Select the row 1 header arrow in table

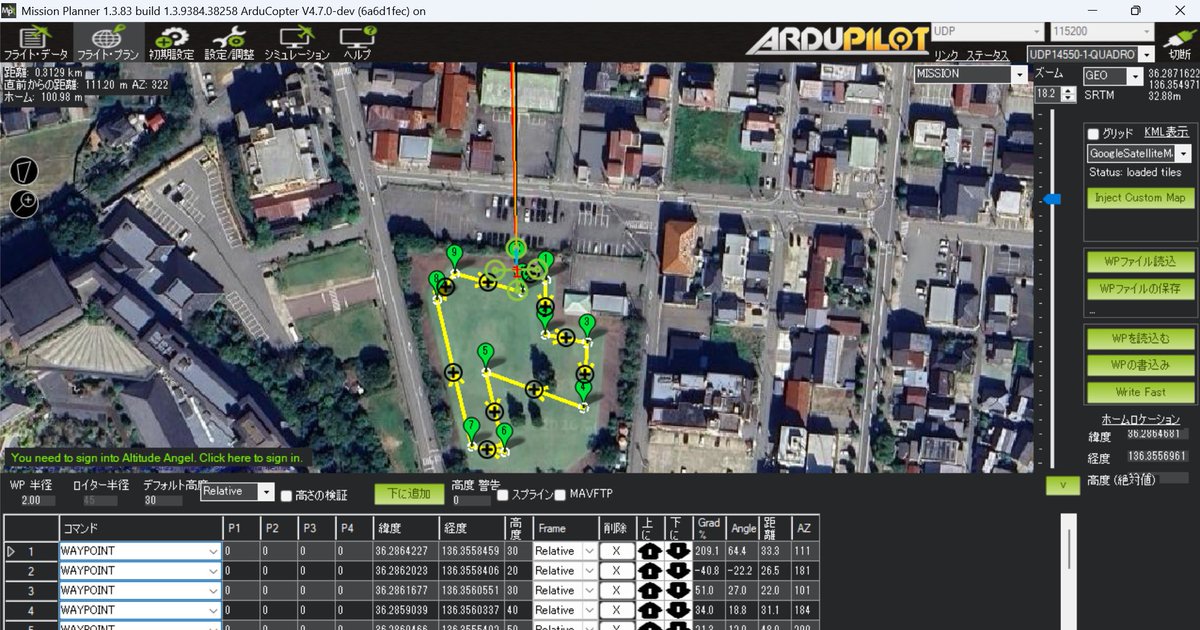pos(12,551)
